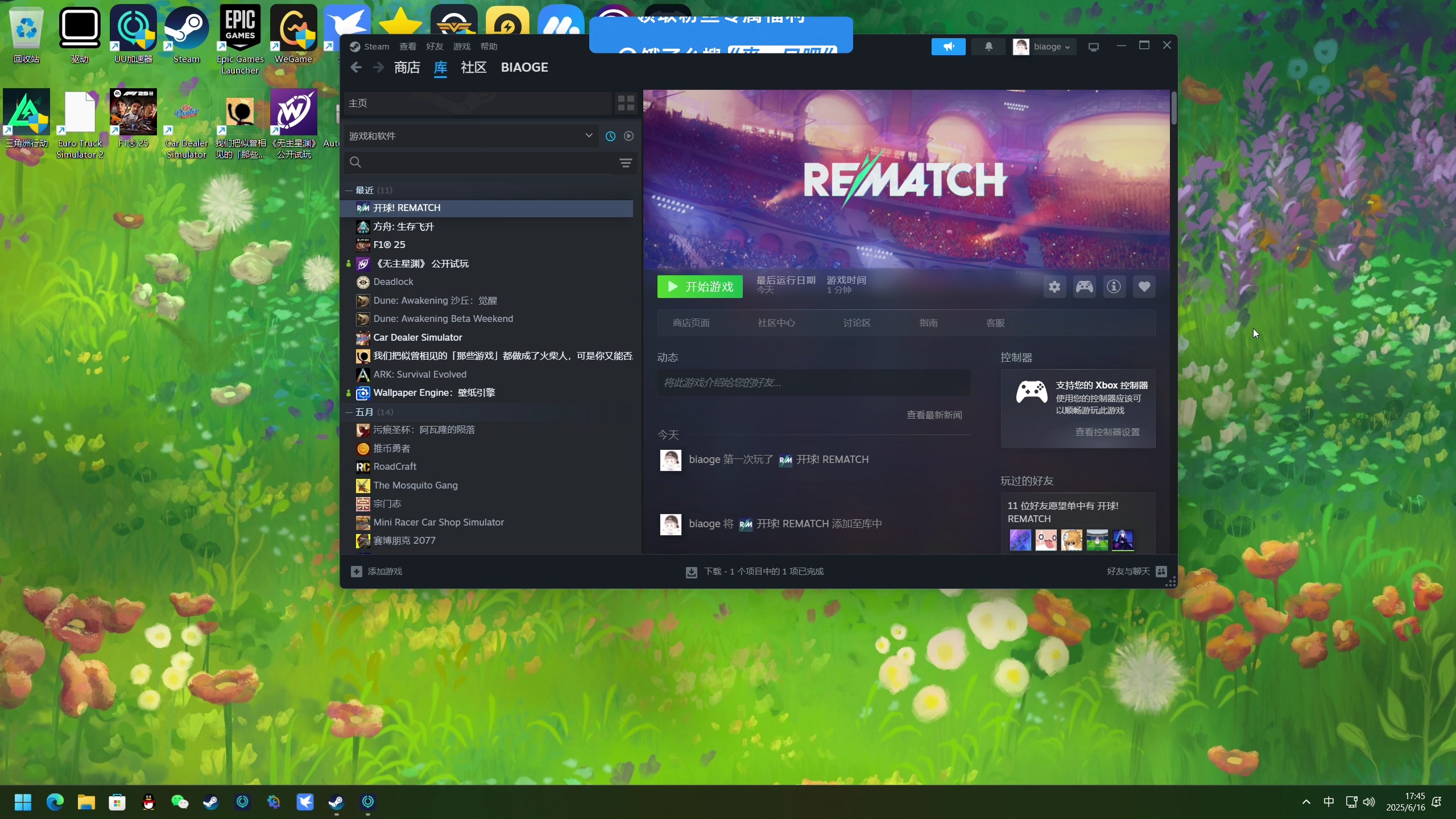Open downloads icon in Steam footer
Image resolution: width=1456 pixels, height=819 pixels.
[x=692, y=572]
